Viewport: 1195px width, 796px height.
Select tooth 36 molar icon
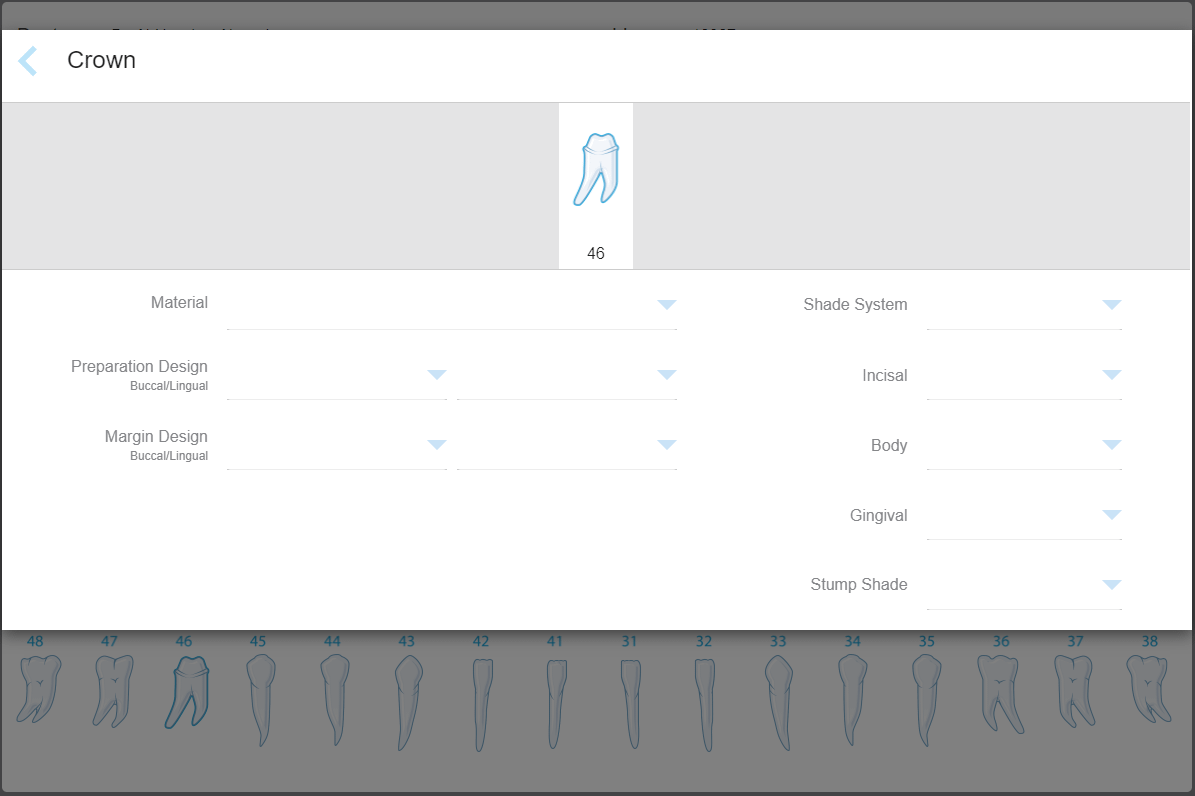click(x=1001, y=690)
